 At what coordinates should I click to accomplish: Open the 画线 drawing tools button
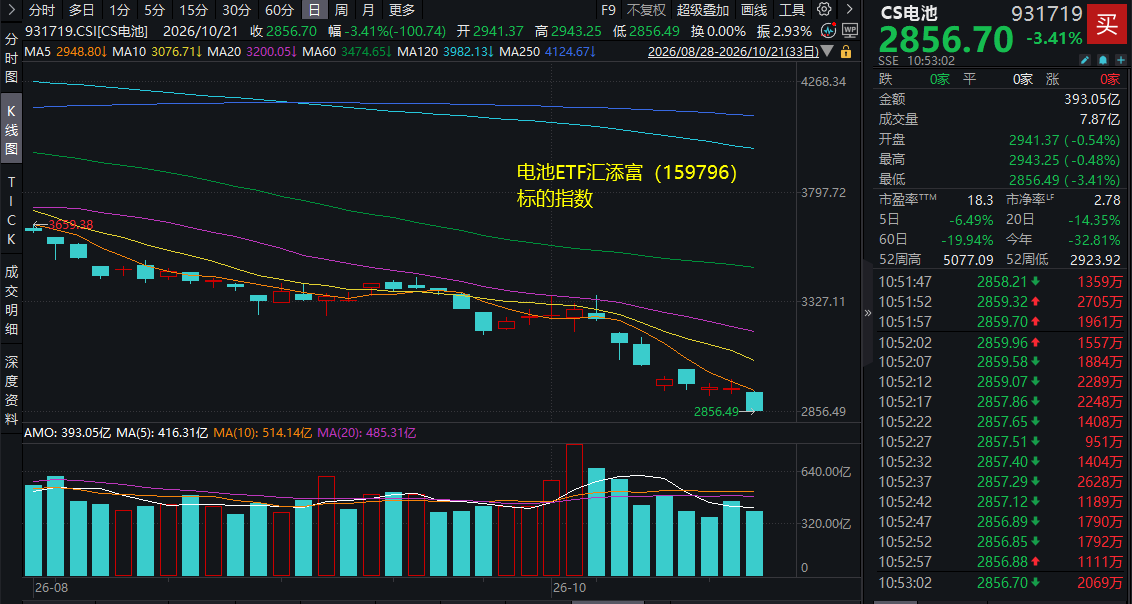tap(754, 10)
